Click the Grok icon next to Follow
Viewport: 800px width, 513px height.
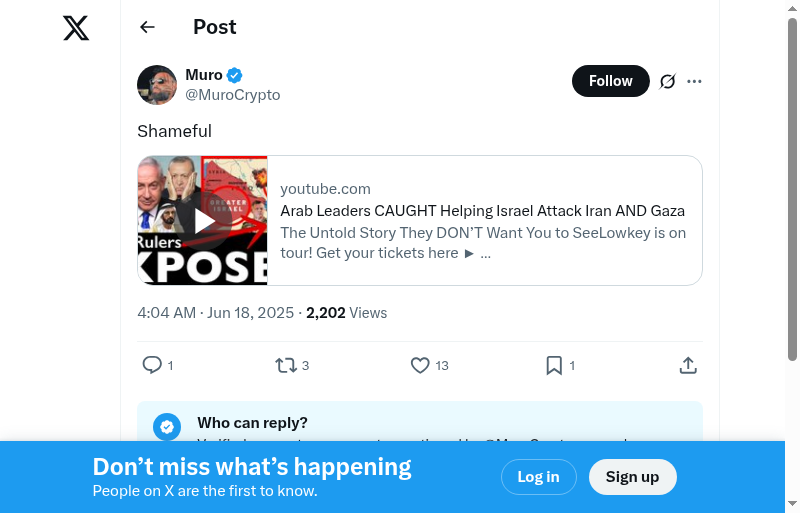(x=668, y=81)
